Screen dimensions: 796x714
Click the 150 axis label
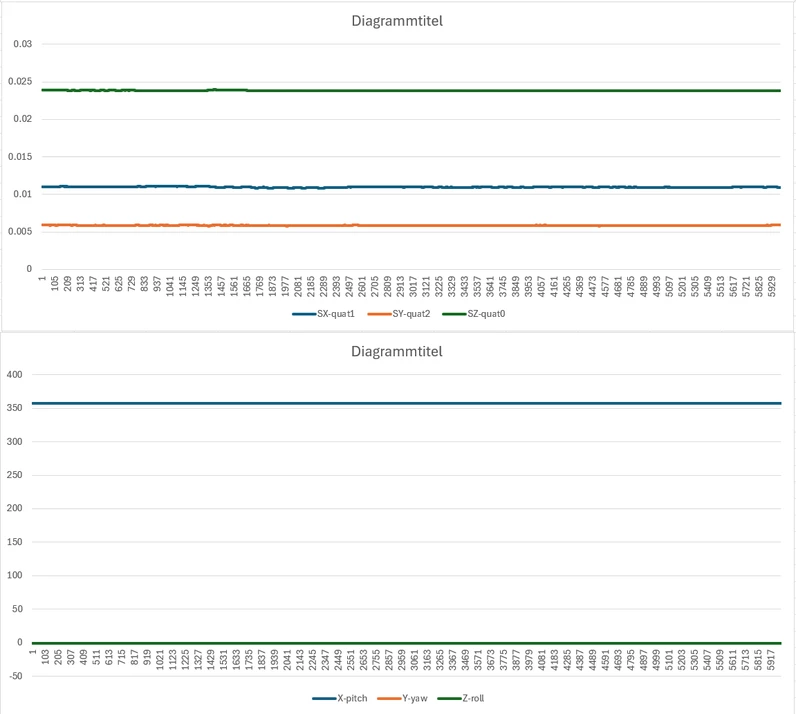click(x=15, y=542)
